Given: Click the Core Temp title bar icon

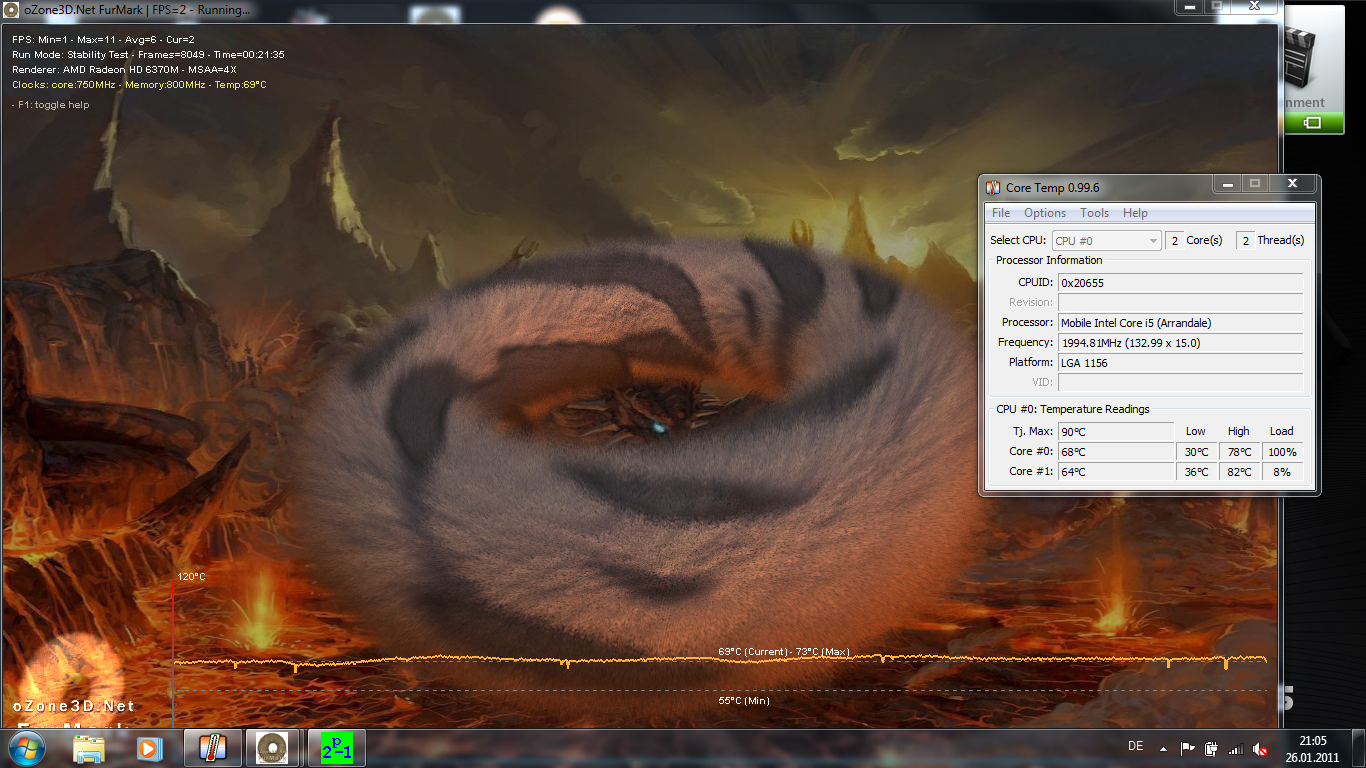Looking at the screenshot, I should click(993, 187).
